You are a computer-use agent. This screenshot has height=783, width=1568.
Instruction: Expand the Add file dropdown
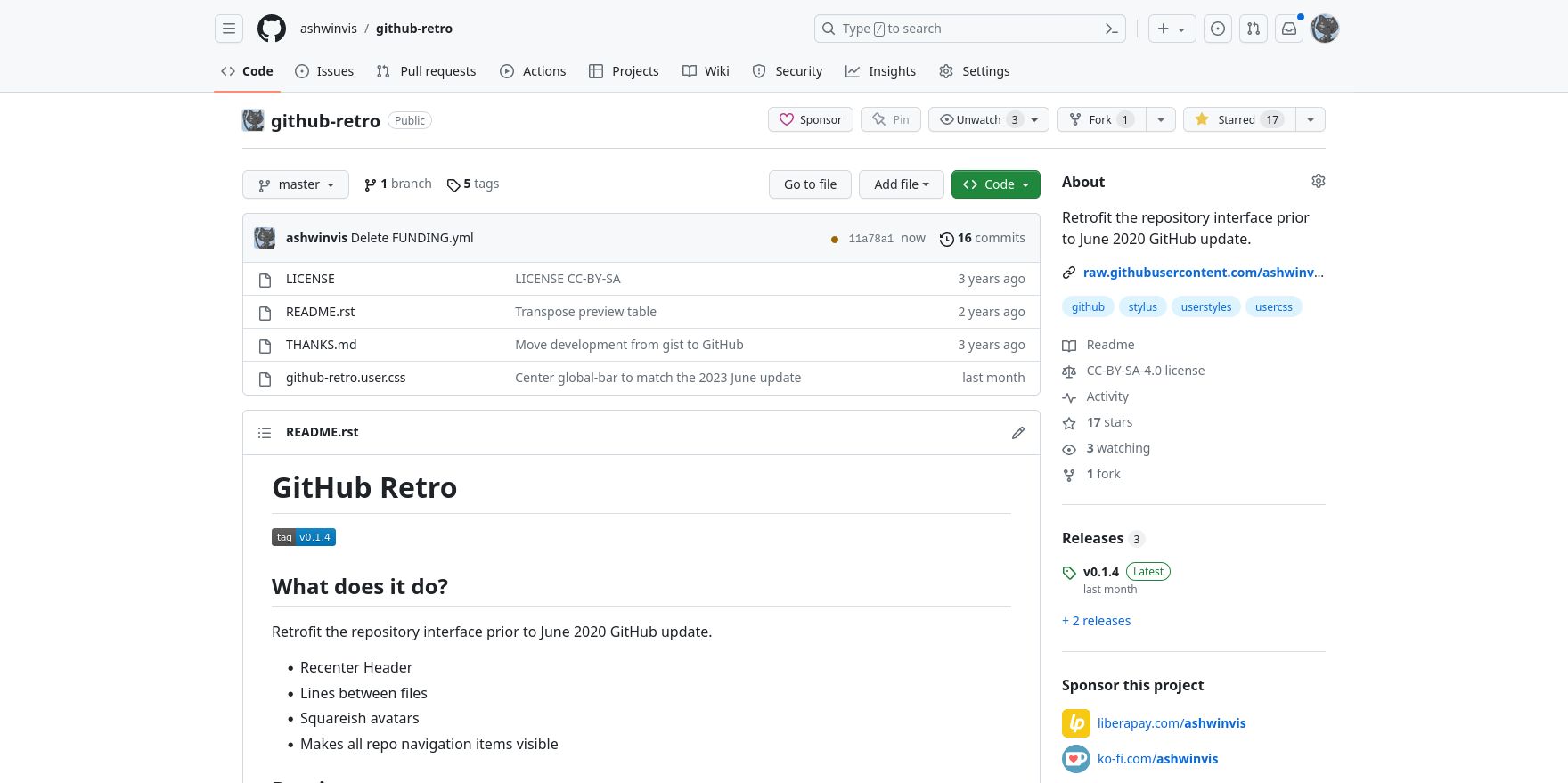click(x=902, y=184)
